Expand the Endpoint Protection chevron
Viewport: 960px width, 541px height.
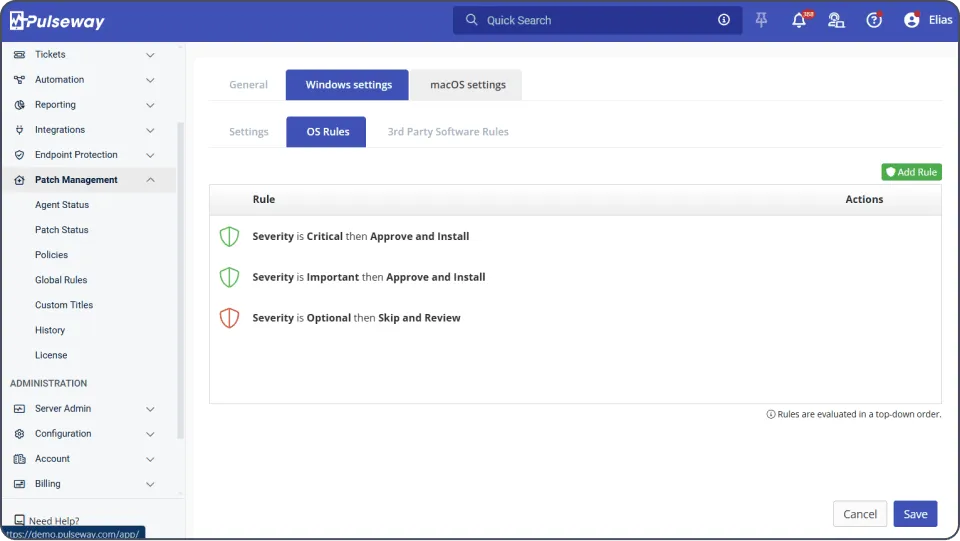click(150, 155)
